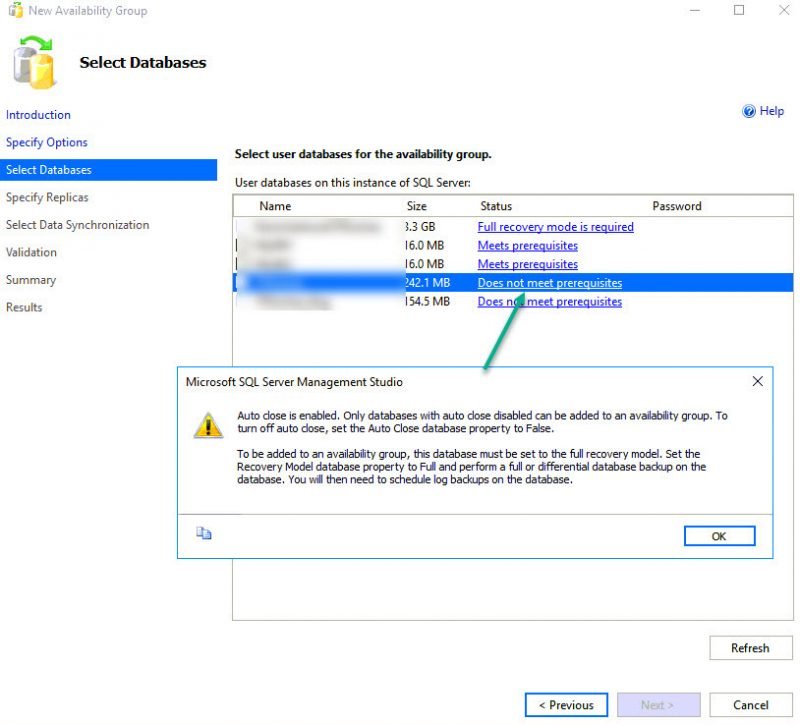Click the copy message icon in the dialog
The height and width of the screenshot is (725, 800).
click(204, 534)
